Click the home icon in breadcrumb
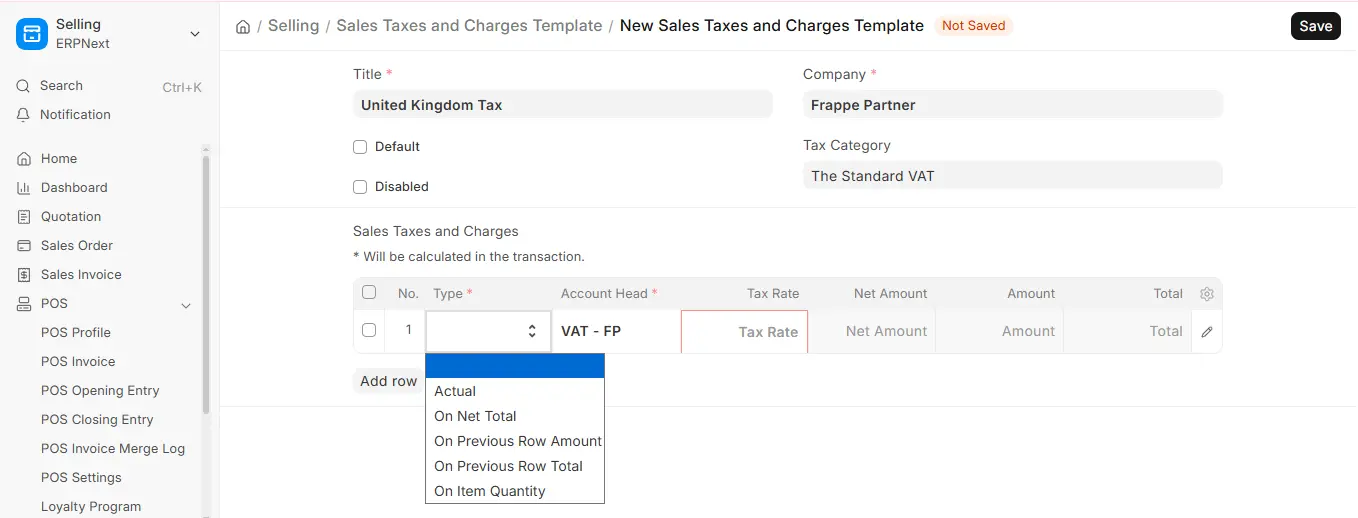This screenshot has width=1358, height=518. (243, 26)
